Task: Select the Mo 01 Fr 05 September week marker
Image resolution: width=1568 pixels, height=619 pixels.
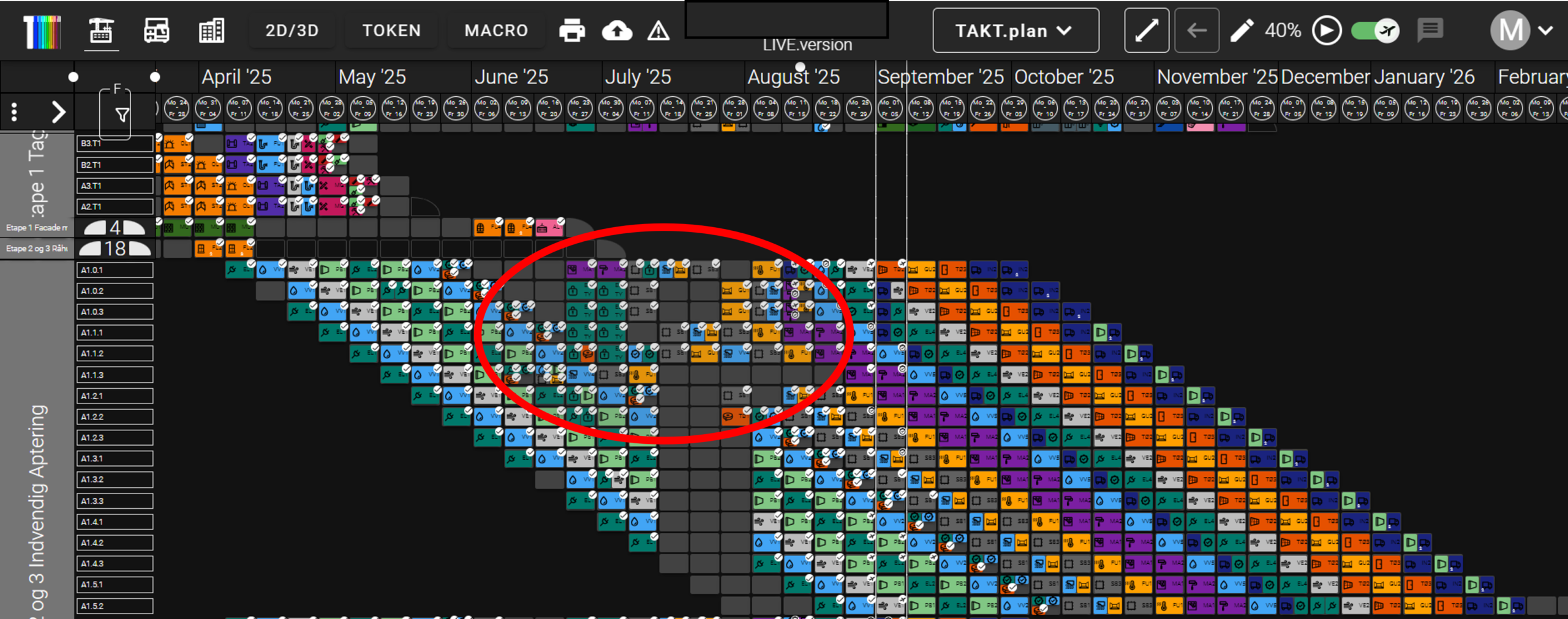Action: point(890,108)
